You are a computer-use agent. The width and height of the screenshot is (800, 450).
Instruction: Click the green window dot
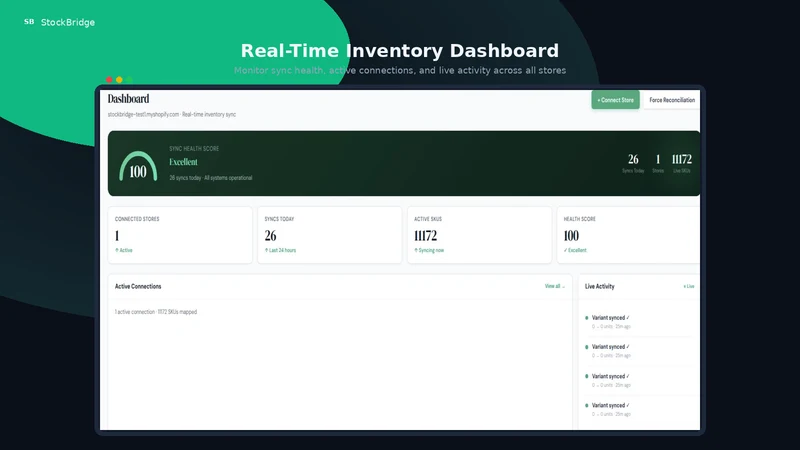click(x=129, y=80)
